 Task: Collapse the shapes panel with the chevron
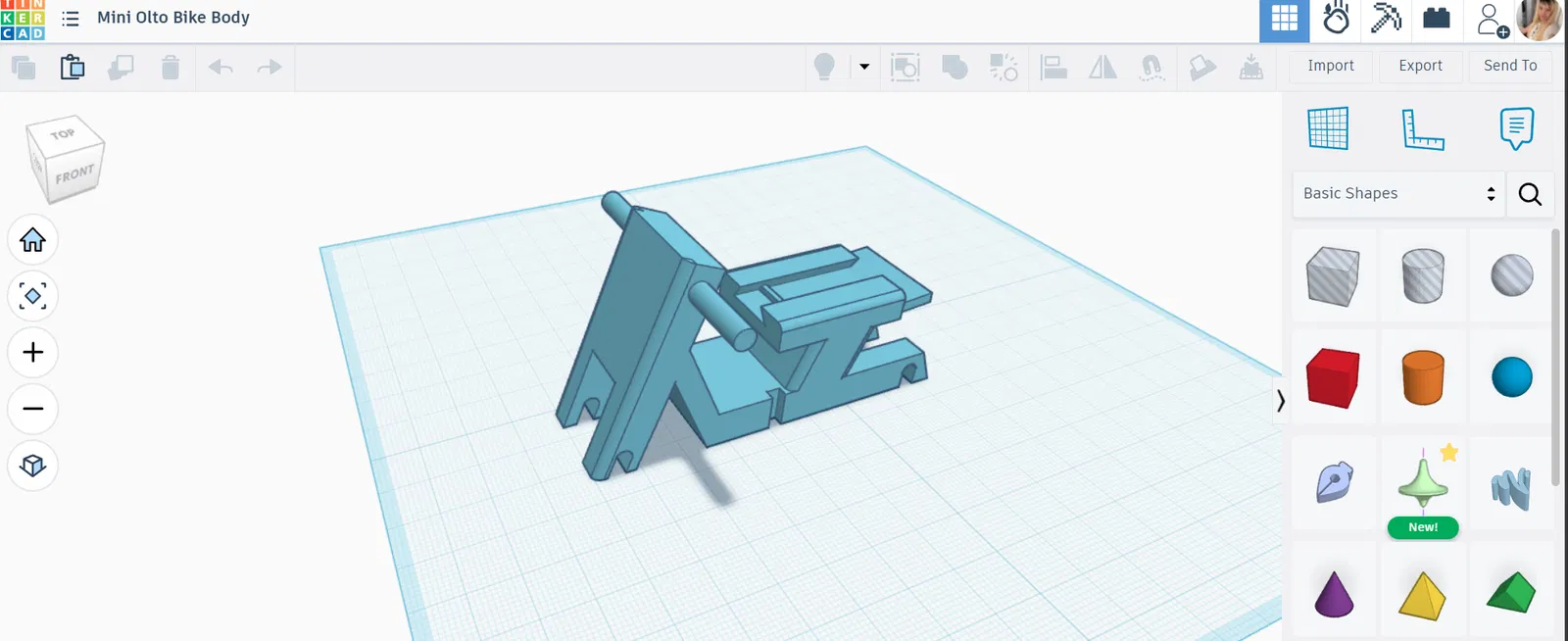tap(1280, 400)
